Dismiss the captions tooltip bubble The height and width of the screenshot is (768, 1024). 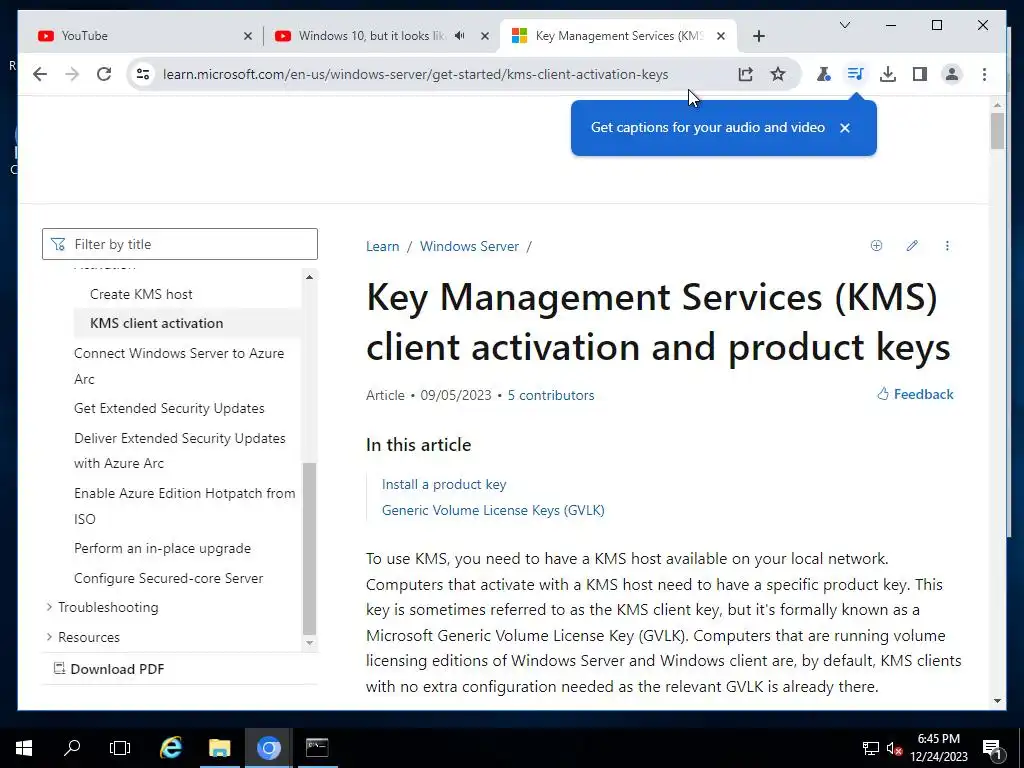[844, 128]
